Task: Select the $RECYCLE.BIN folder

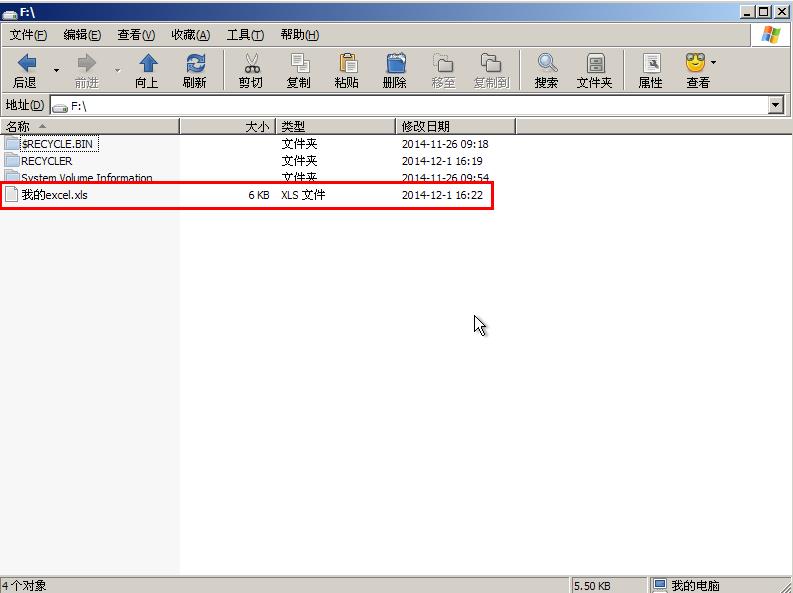Action: (x=57, y=144)
